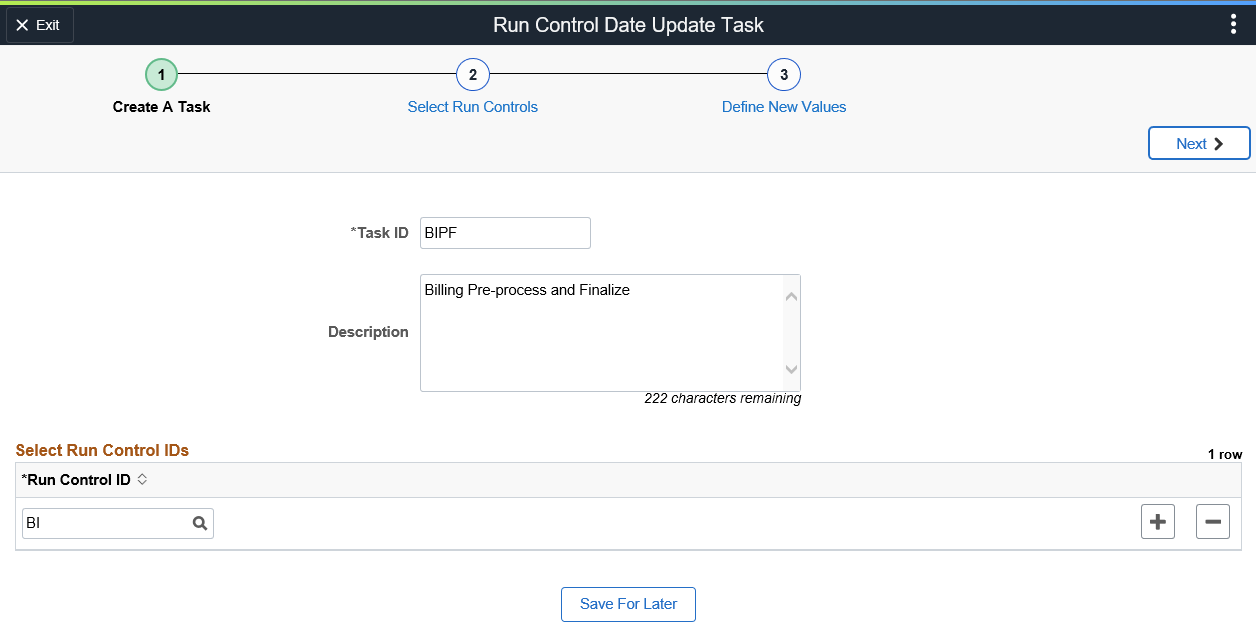The width and height of the screenshot is (1256, 631).
Task: Click the Exit link text
Action: [46, 24]
